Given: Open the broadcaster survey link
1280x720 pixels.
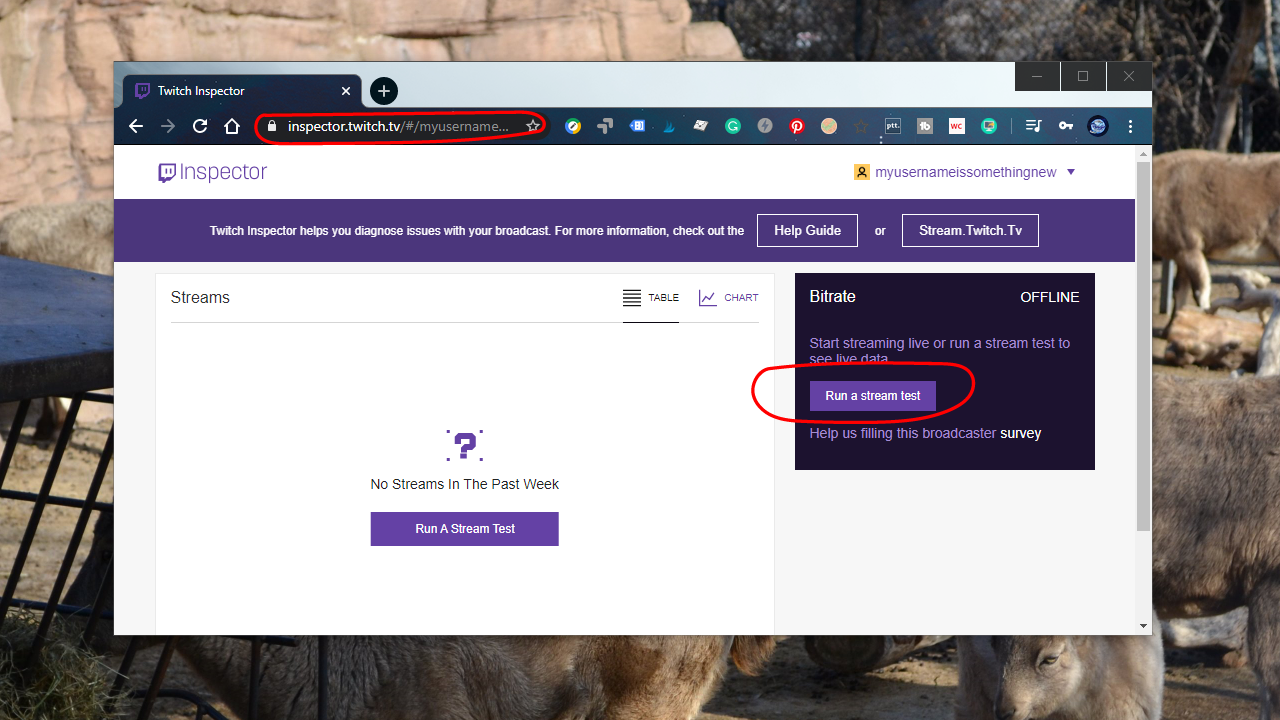Looking at the screenshot, I should (1021, 433).
